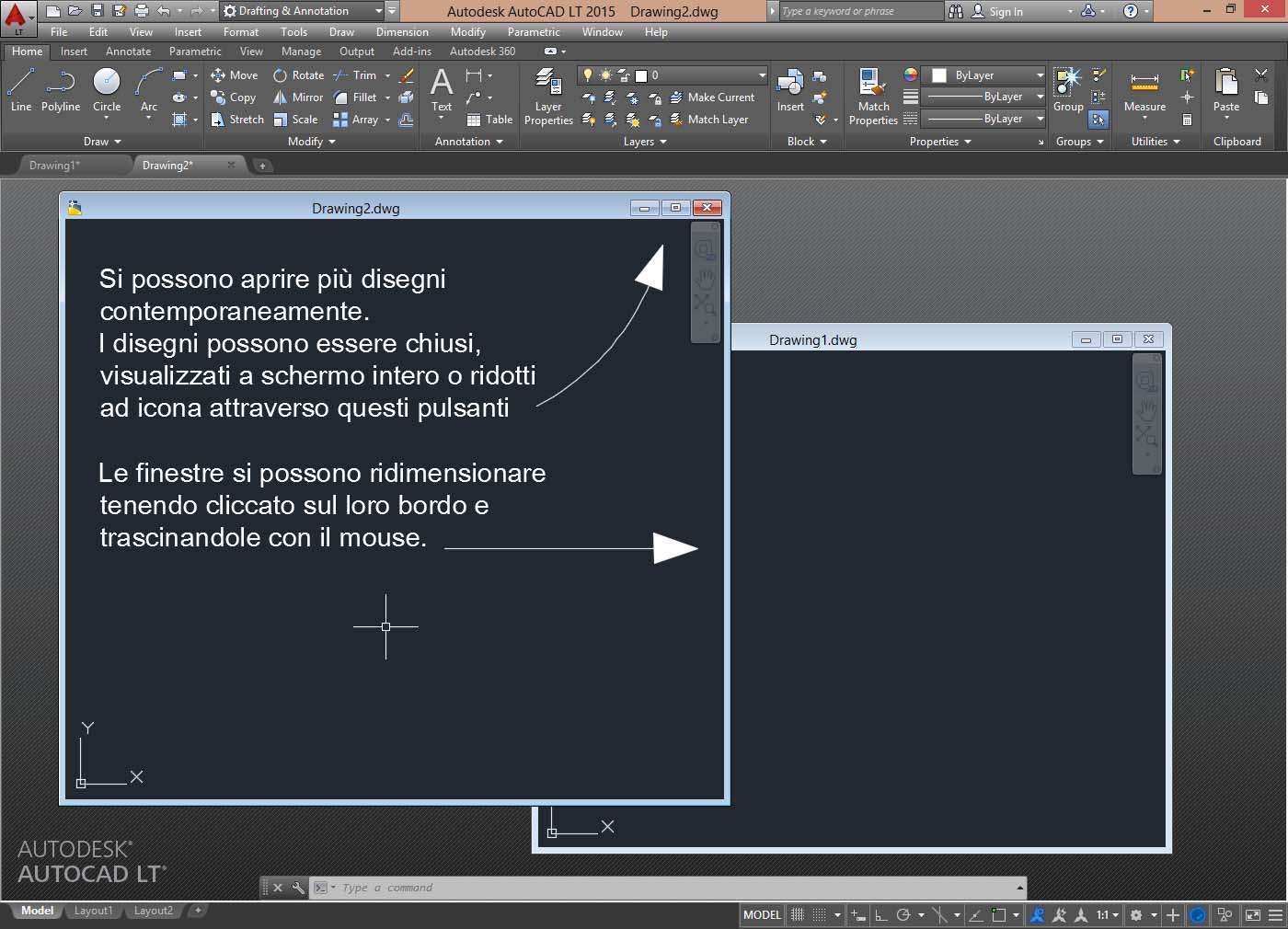Screen dimensions: 1288x929
Task: Toggle snap mode in status bar
Action: coord(819,915)
